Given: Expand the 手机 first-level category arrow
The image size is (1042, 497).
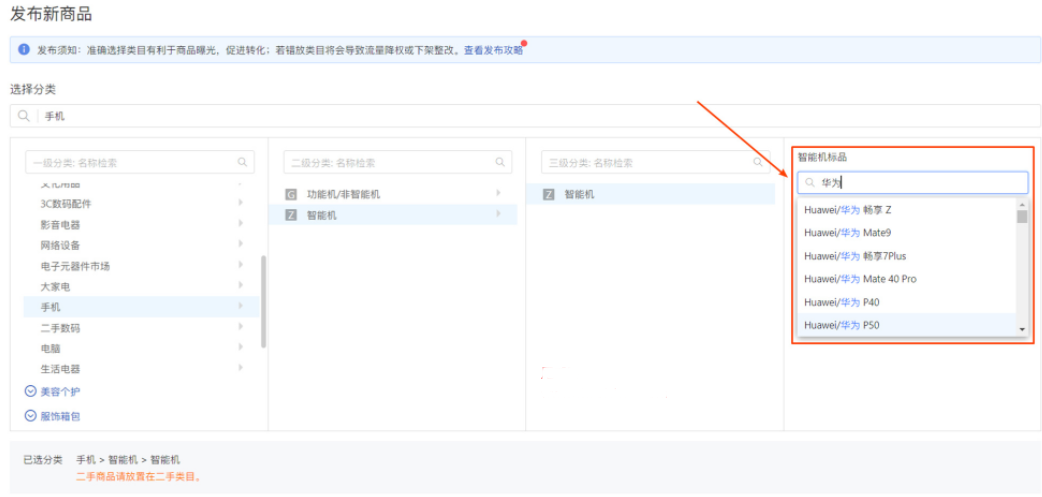Looking at the screenshot, I should pos(240,306).
